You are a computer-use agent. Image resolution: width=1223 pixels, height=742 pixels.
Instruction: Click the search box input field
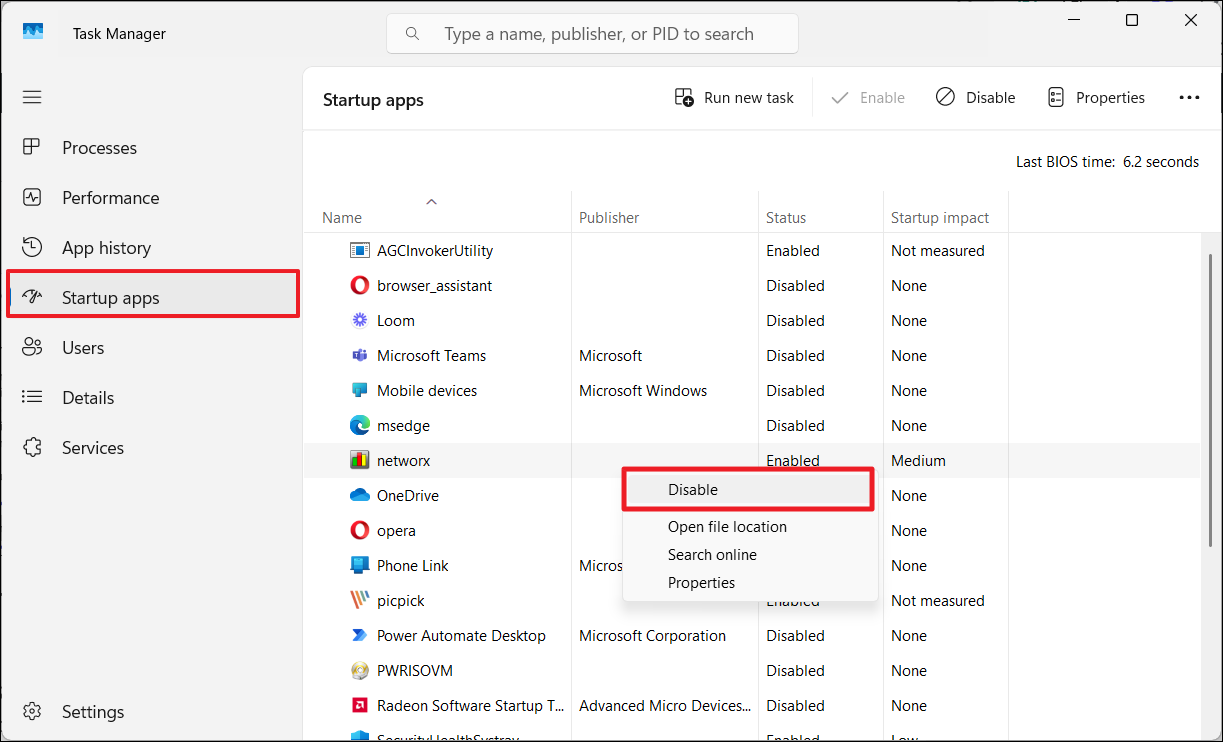pyautogui.click(x=598, y=34)
